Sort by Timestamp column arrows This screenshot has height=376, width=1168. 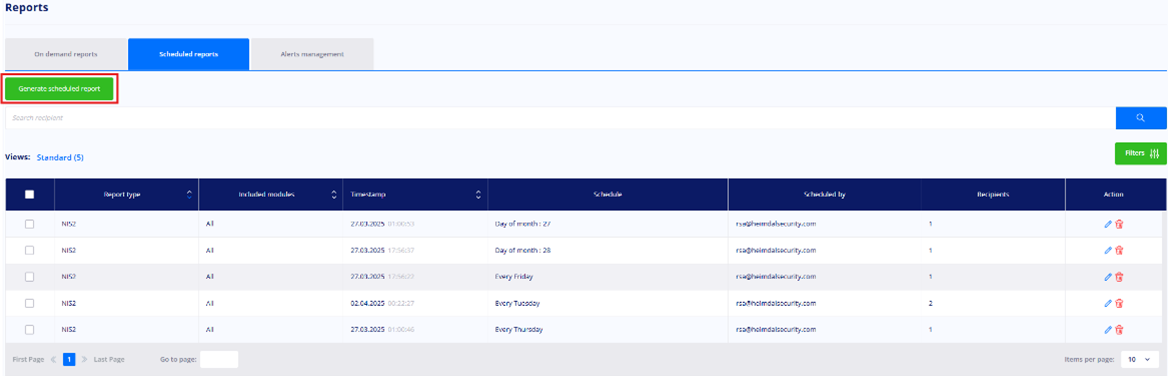(477, 195)
